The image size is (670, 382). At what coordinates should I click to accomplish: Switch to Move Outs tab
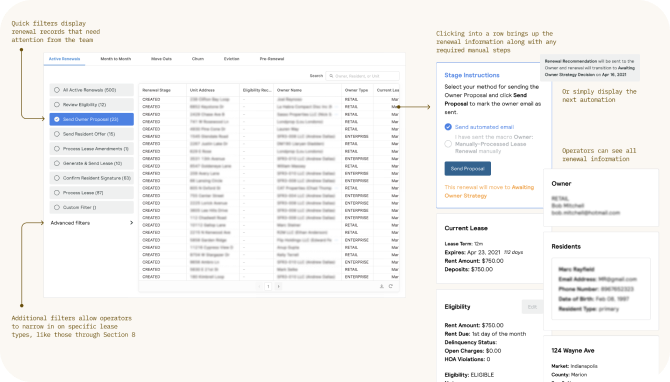click(x=161, y=59)
